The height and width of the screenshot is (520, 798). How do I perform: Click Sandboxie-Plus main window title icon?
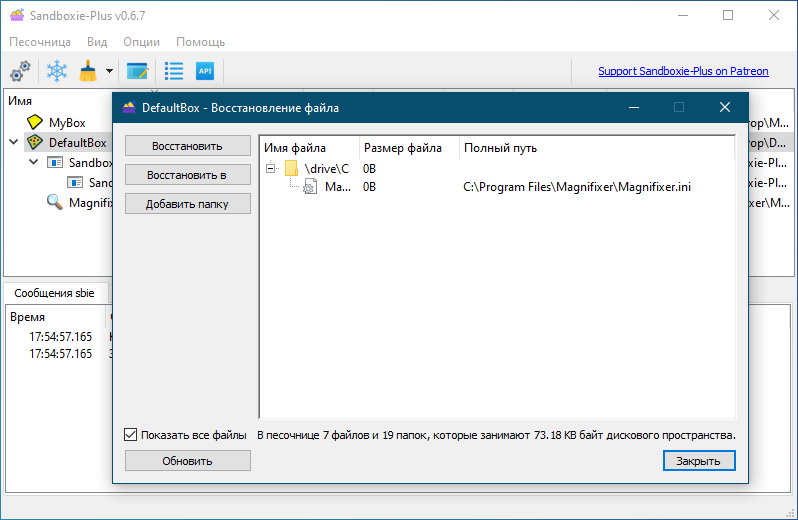click(x=17, y=15)
